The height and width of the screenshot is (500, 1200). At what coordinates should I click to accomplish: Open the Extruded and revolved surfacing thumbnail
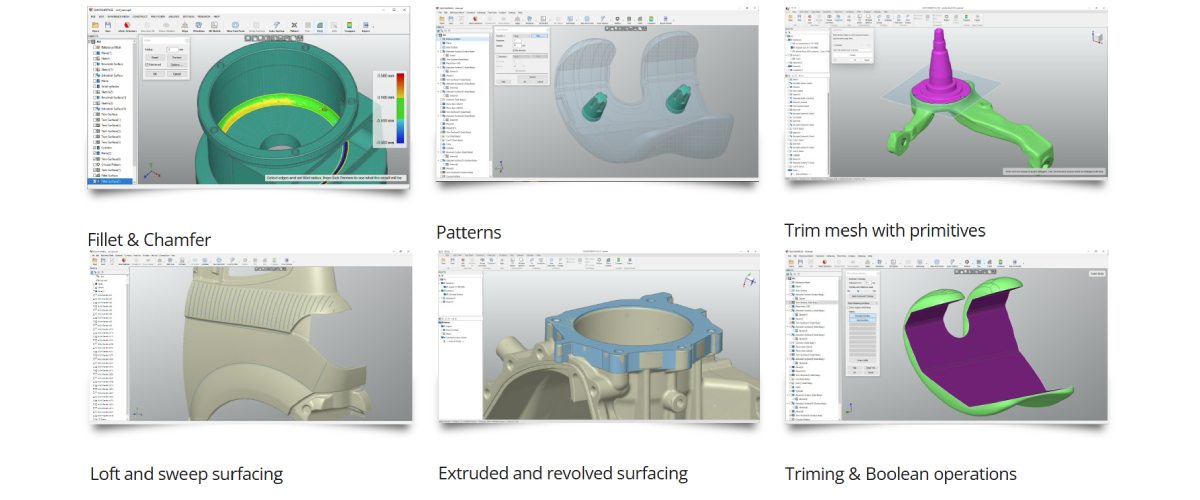pyautogui.click(x=597, y=337)
